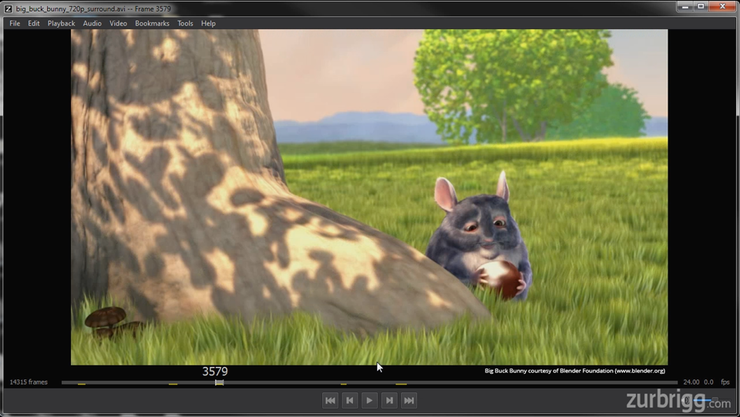This screenshot has height=417, width=740.
Task: Open the File menu
Action: click(x=15, y=23)
